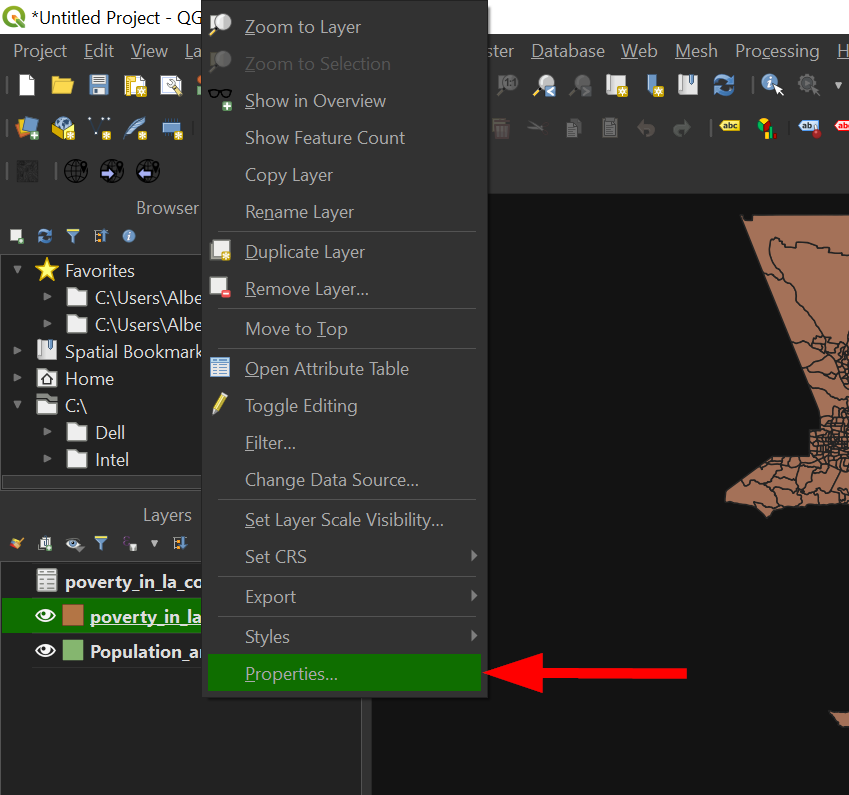This screenshot has width=849, height=795.
Task: Expand the first C:\Users\Albe favorite folder
Action: point(48,296)
